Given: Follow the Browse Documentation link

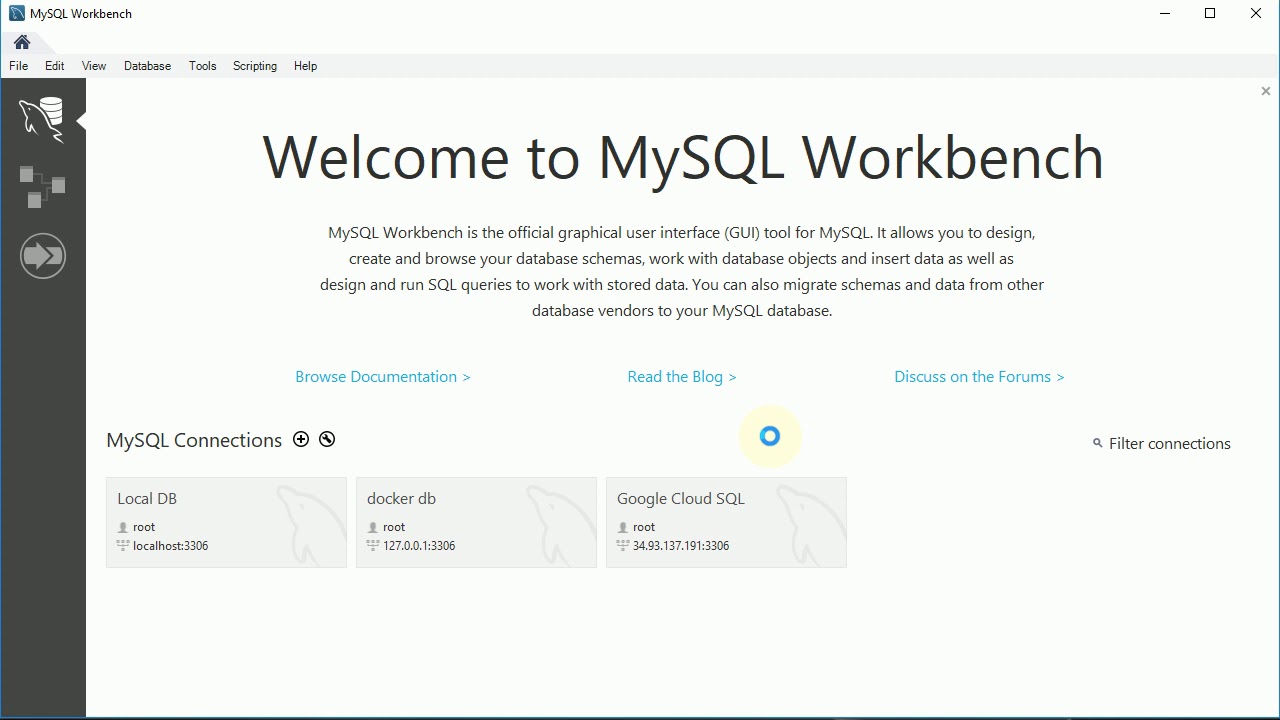Looking at the screenshot, I should click(383, 377).
